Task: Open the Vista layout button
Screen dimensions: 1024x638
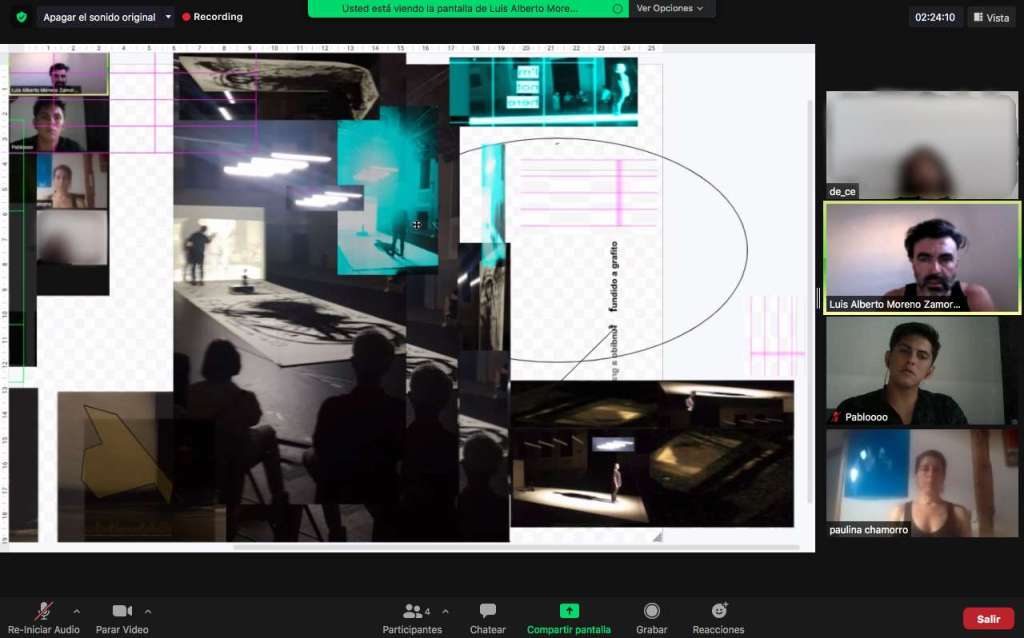Action: tap(990, 17)
